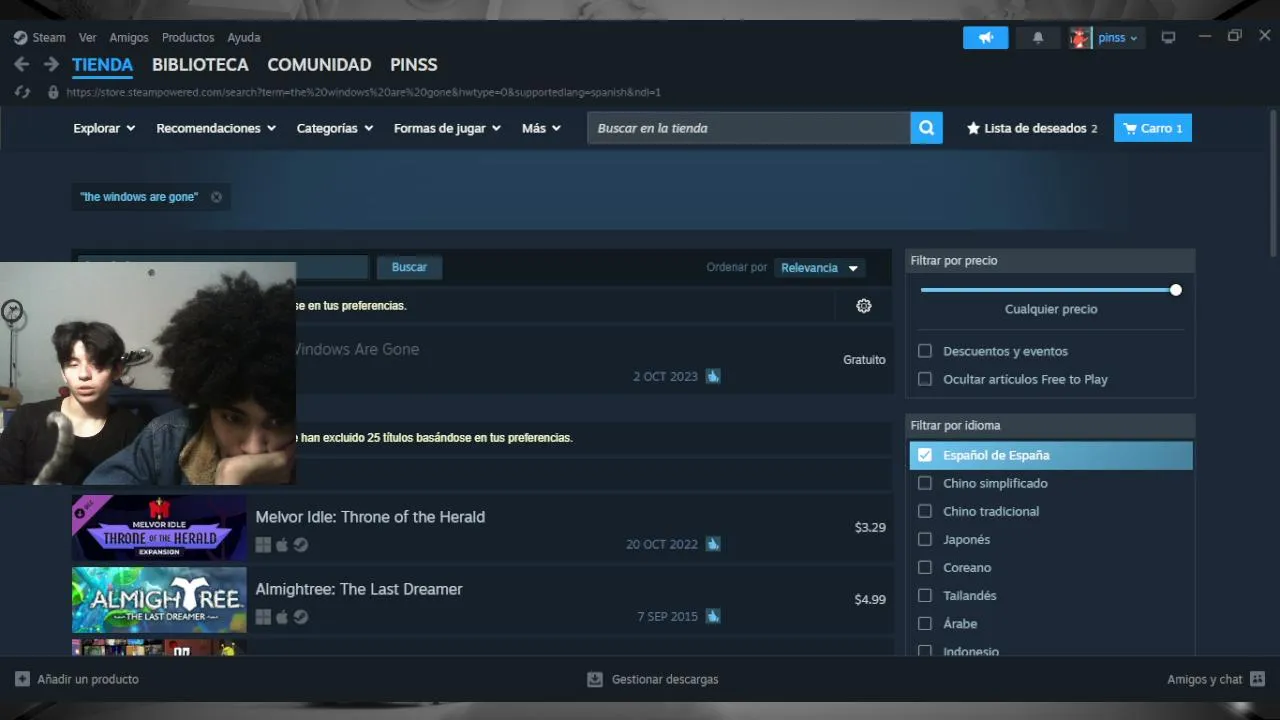The height and width of the screenshot is (720, 1280).
Task: Click the Almightree game thumbnail
Action: [x=159, y=600]
